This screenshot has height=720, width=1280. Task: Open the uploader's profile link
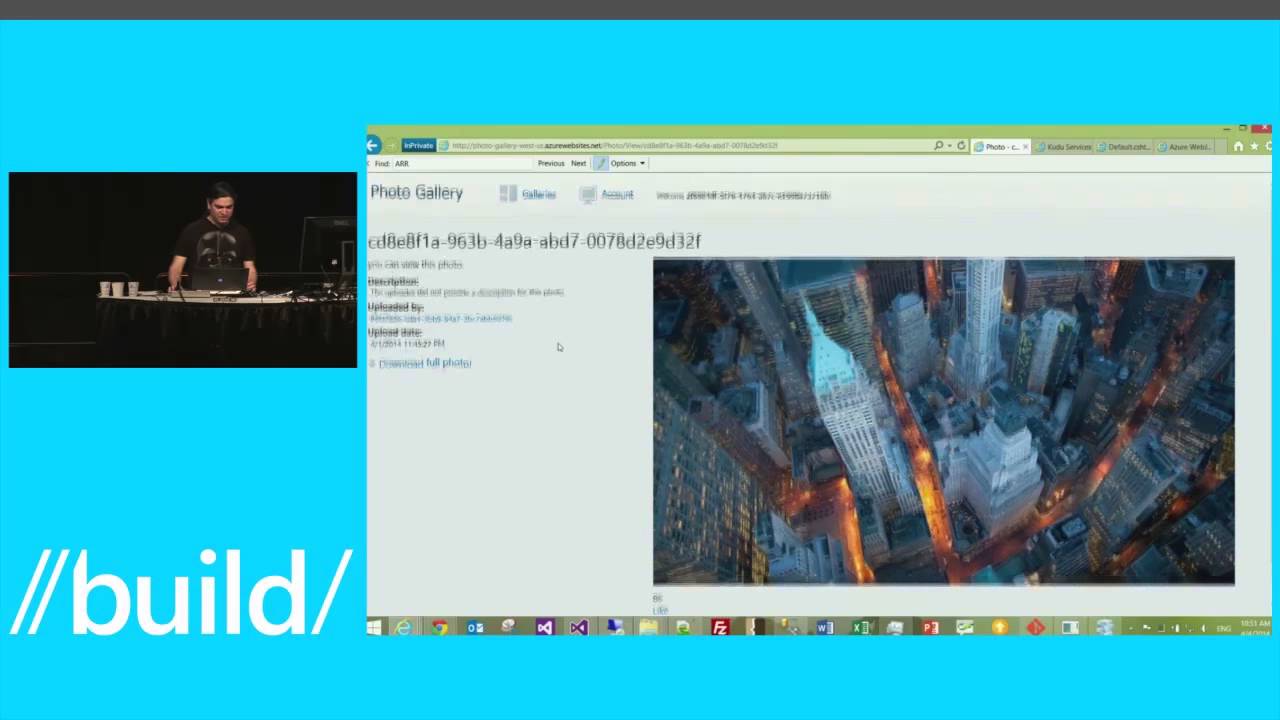(440, 318)
